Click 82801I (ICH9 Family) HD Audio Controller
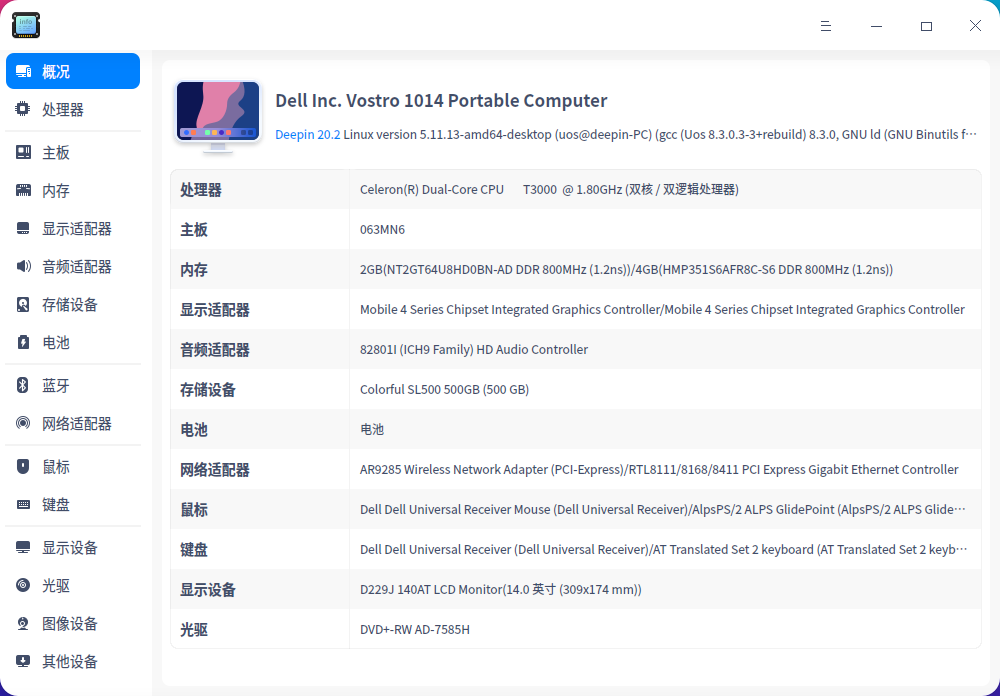Image resolution: width=1000 pixels, height=696 pixels. 474,350
